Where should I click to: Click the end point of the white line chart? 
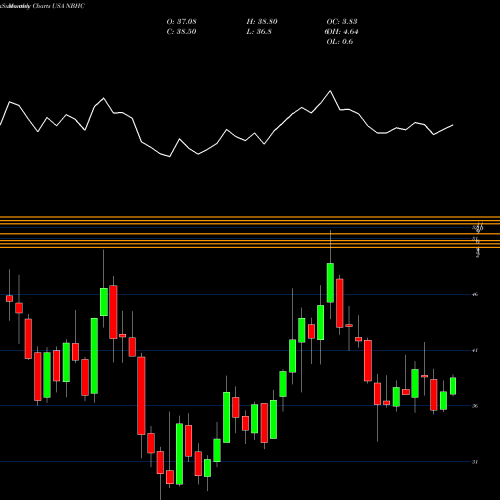[x=453, y=125]
